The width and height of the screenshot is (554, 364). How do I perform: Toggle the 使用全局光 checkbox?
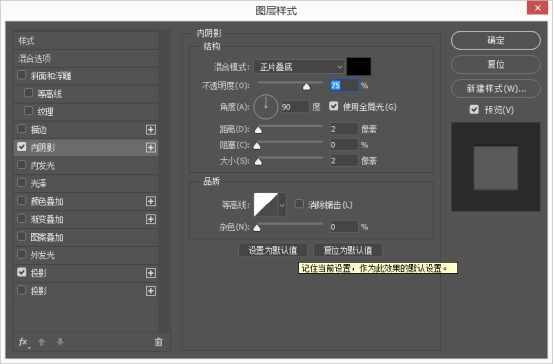pyautogui.click(x=334, y=106)
